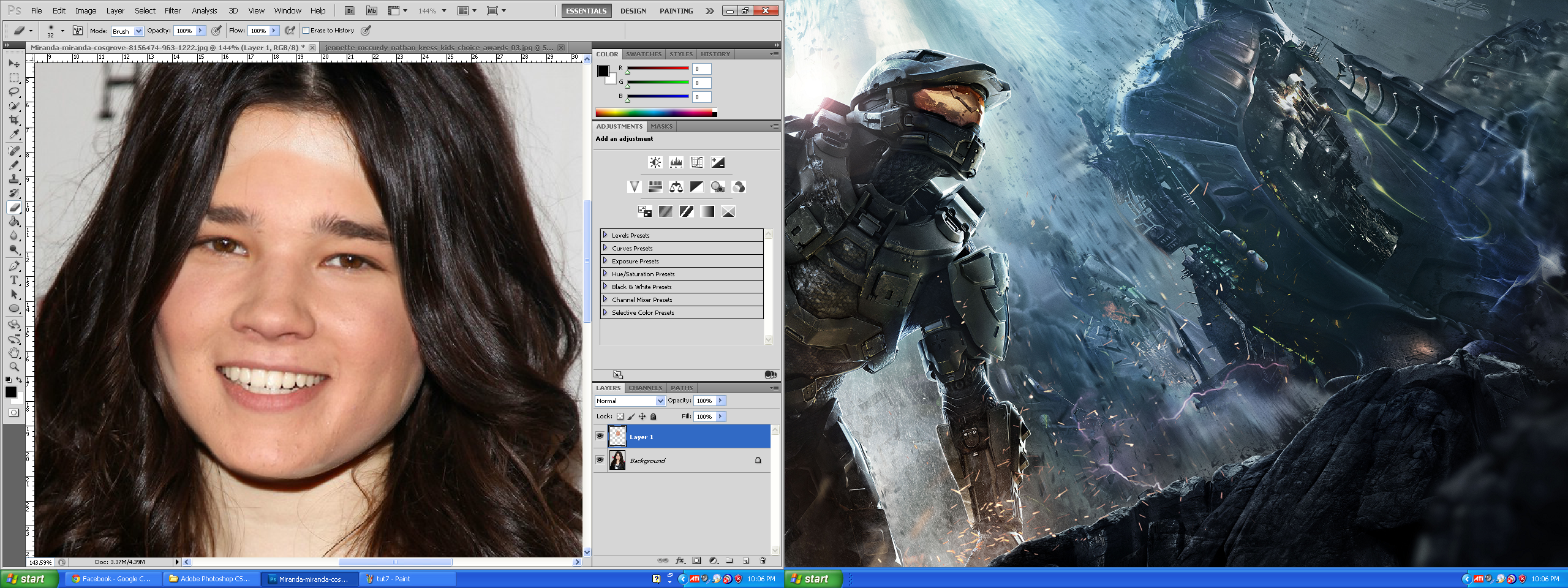The image size is (1568, 588).
Task: Add a Levels adjustment
Action: [x=676, y=162]
